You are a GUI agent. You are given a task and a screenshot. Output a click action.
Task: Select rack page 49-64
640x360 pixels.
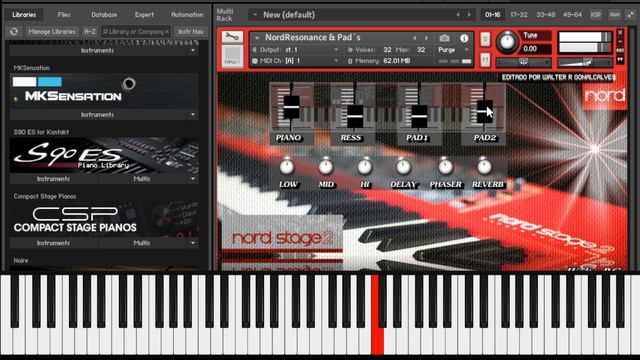coord(572,15)
